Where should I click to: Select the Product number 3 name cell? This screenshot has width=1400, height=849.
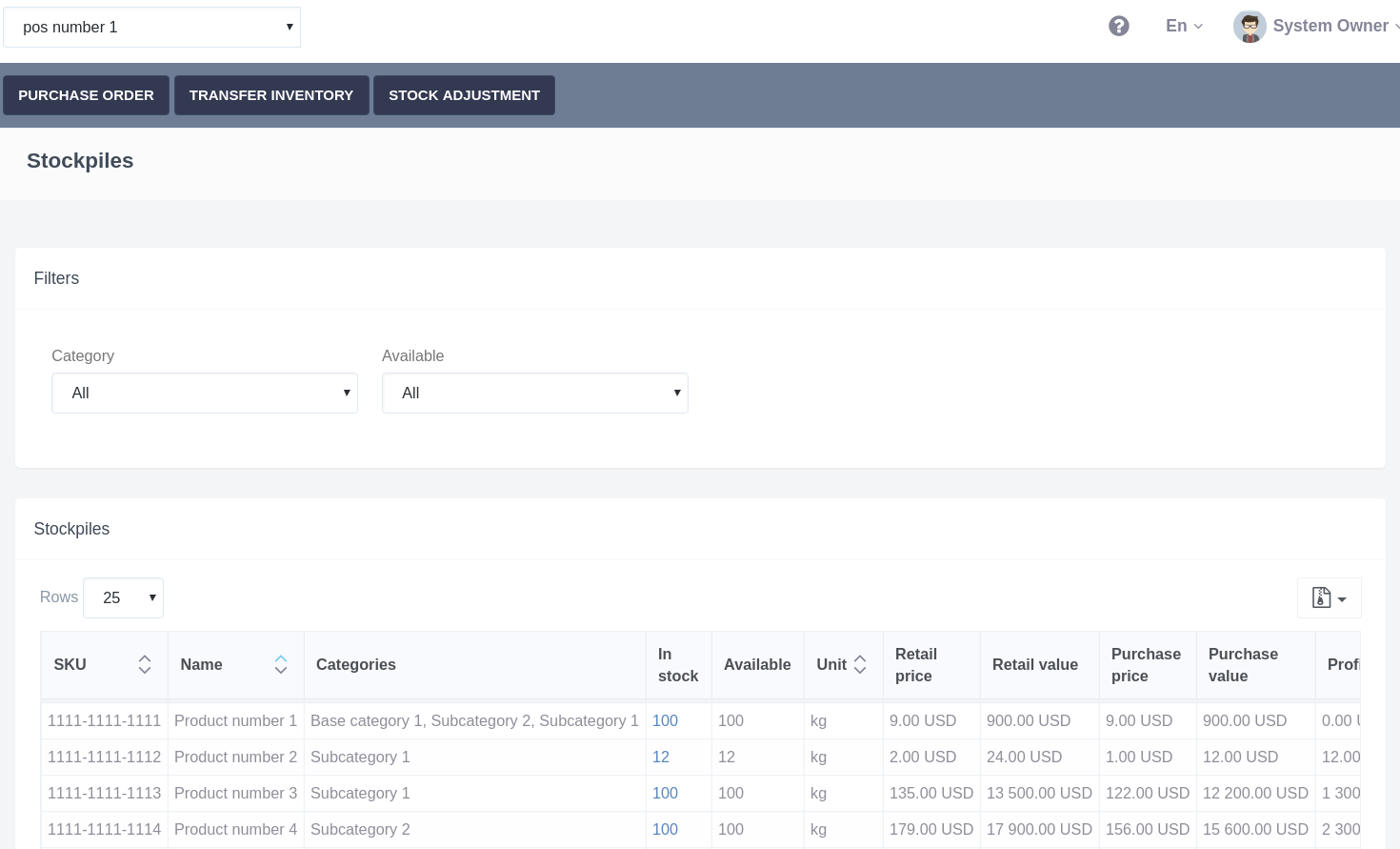235,794
